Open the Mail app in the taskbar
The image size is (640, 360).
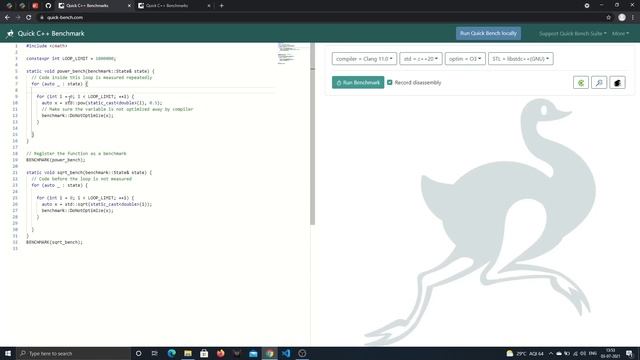point(253,353)
